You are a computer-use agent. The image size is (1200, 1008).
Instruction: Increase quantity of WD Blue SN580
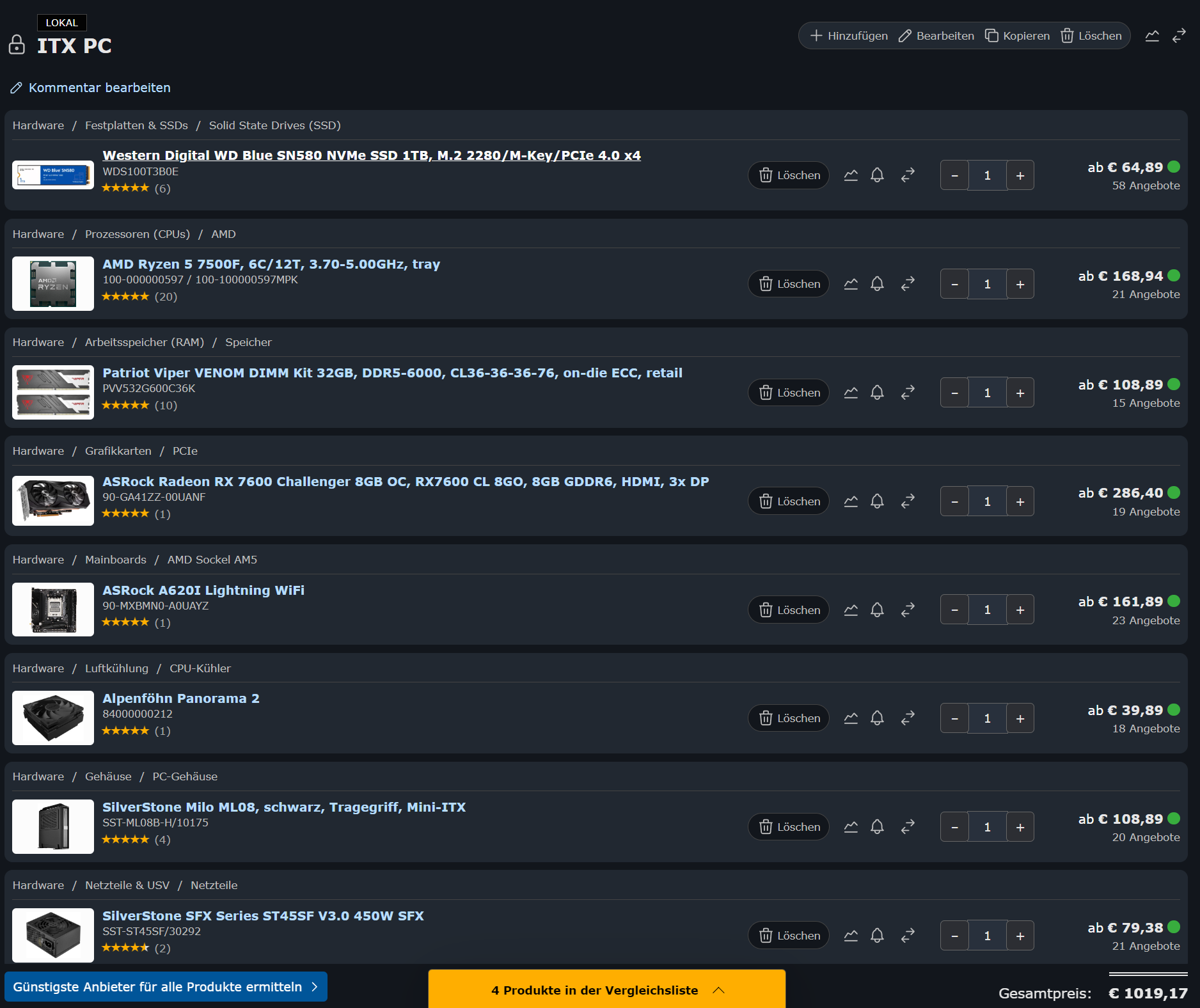pyautogui.click(x=1020, y=175)
